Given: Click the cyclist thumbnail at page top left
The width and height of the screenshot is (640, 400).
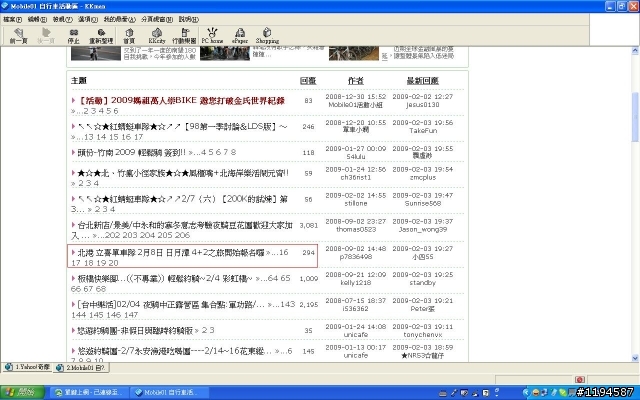Looking at the screenshot, I should click(x=96, y=53).
